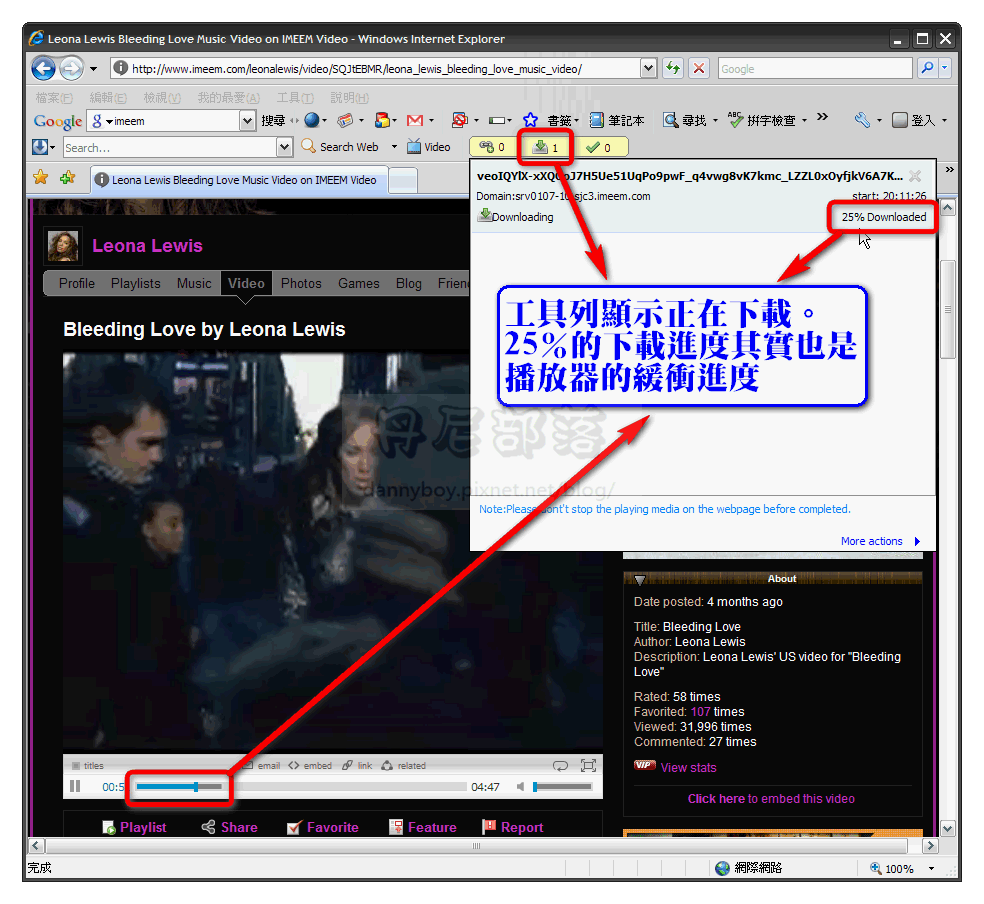
Task: Pause the video playback
Action: click(75, 786)
